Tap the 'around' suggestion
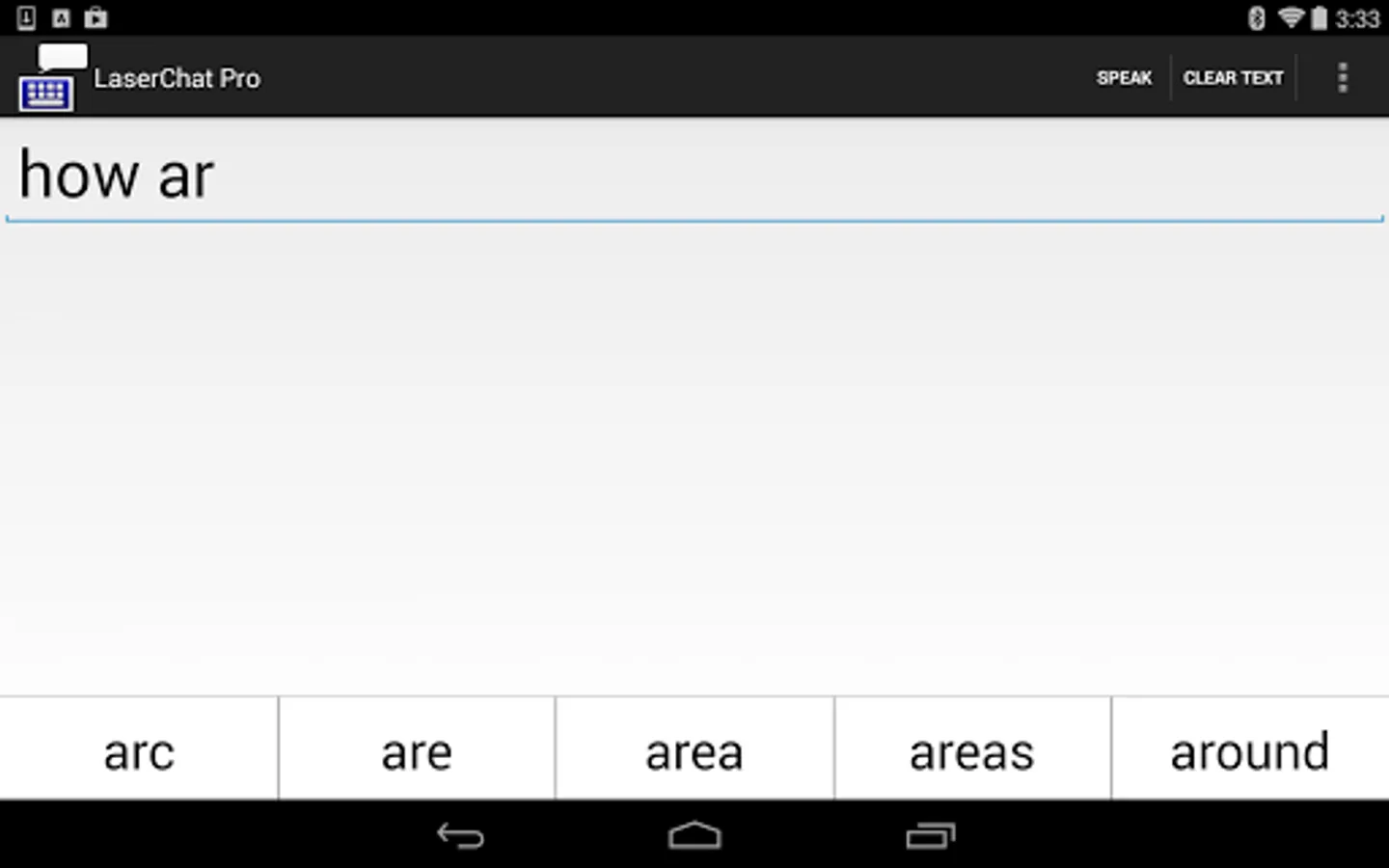This screenshot has height=868, width=1389. 1249,751
